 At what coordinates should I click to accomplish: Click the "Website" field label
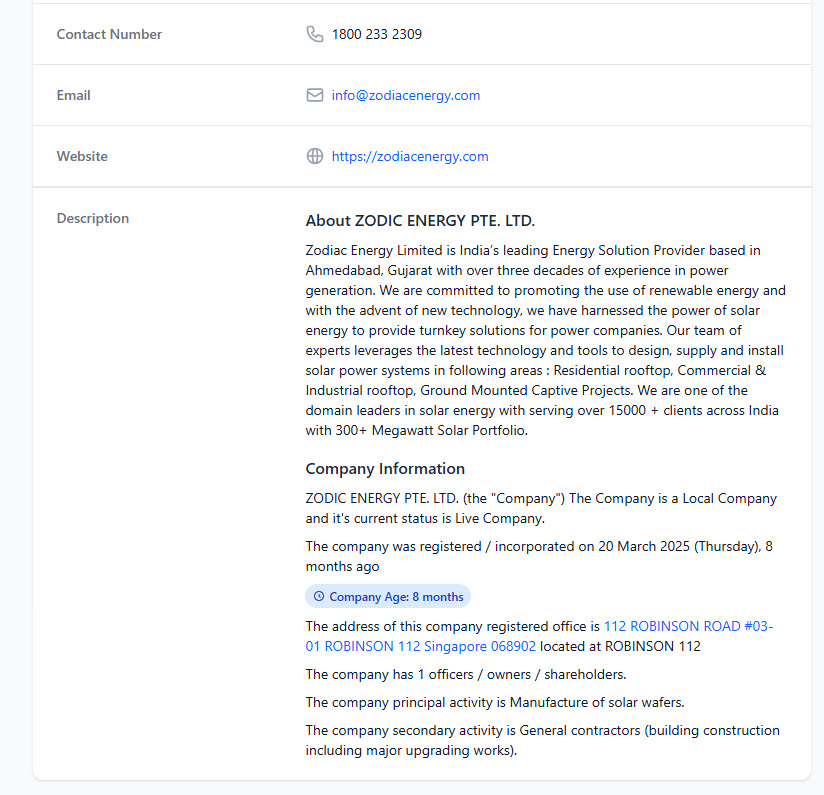coord(82,156)
